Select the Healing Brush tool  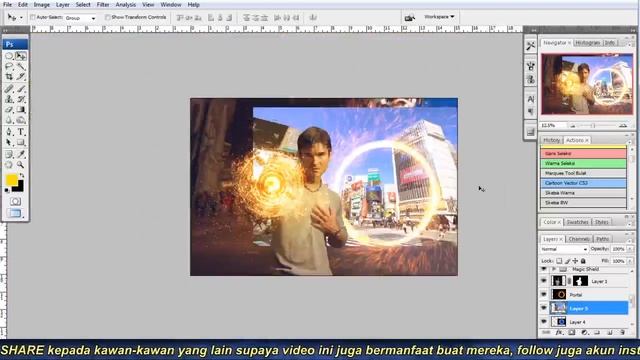(x=9, y=89)
